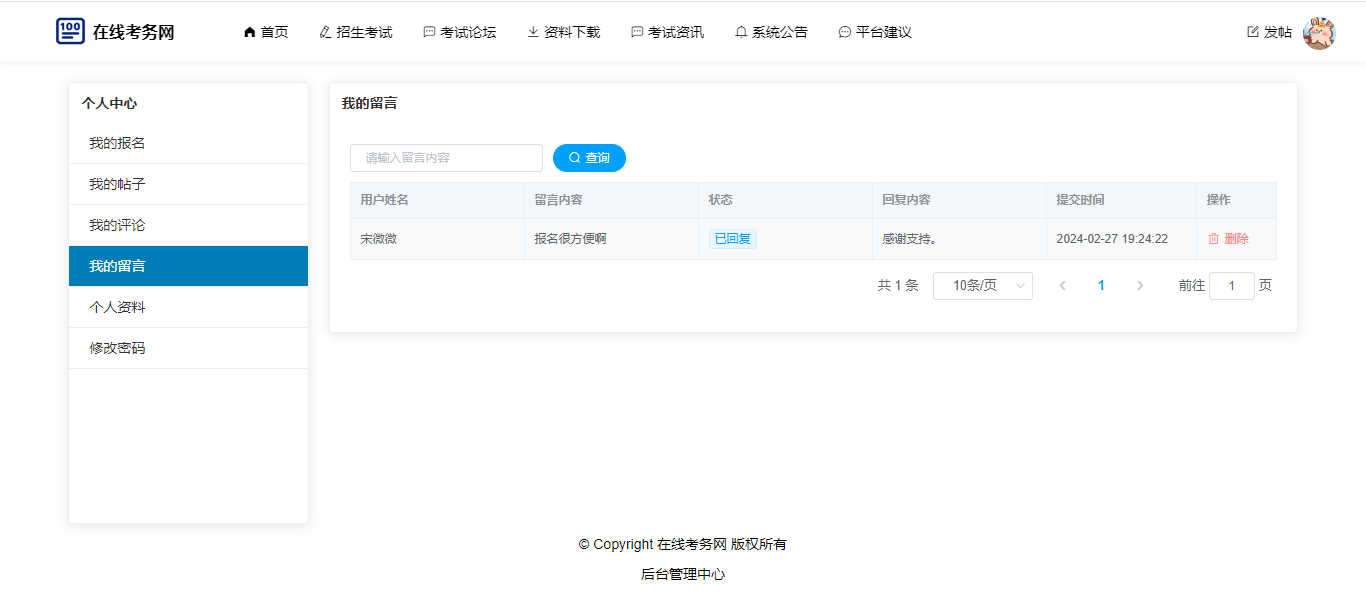Click the 前往 page number input box
The image size is (1366, 609).
point(1231,286)
